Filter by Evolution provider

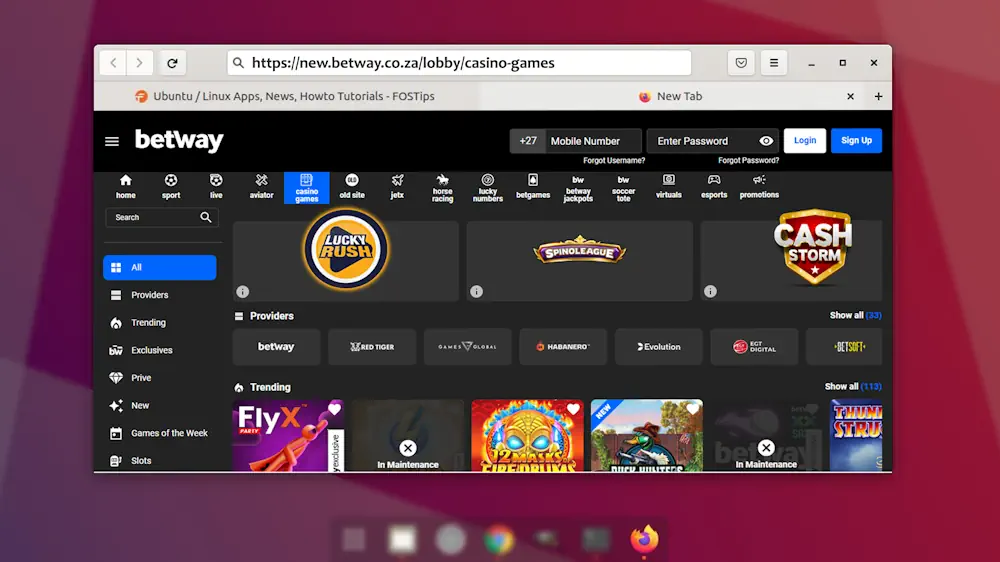(659, 346)
